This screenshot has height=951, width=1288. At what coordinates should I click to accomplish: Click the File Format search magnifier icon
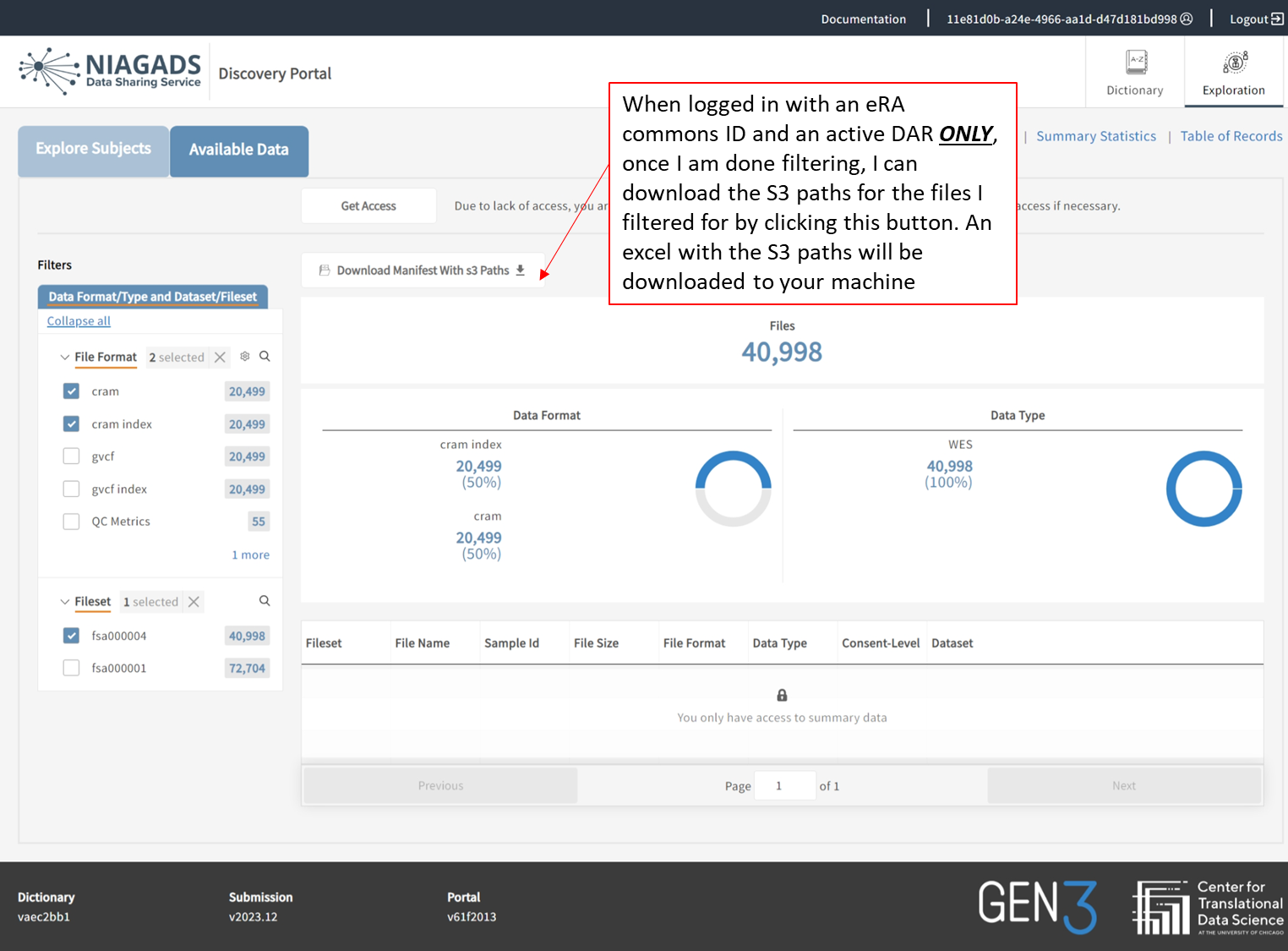click(265, 357)
